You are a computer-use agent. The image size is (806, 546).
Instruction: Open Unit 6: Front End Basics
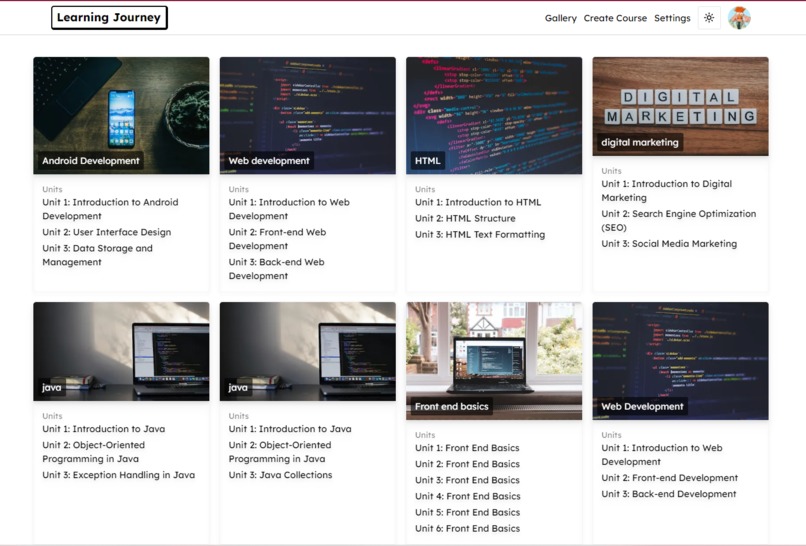coord(467,529)
